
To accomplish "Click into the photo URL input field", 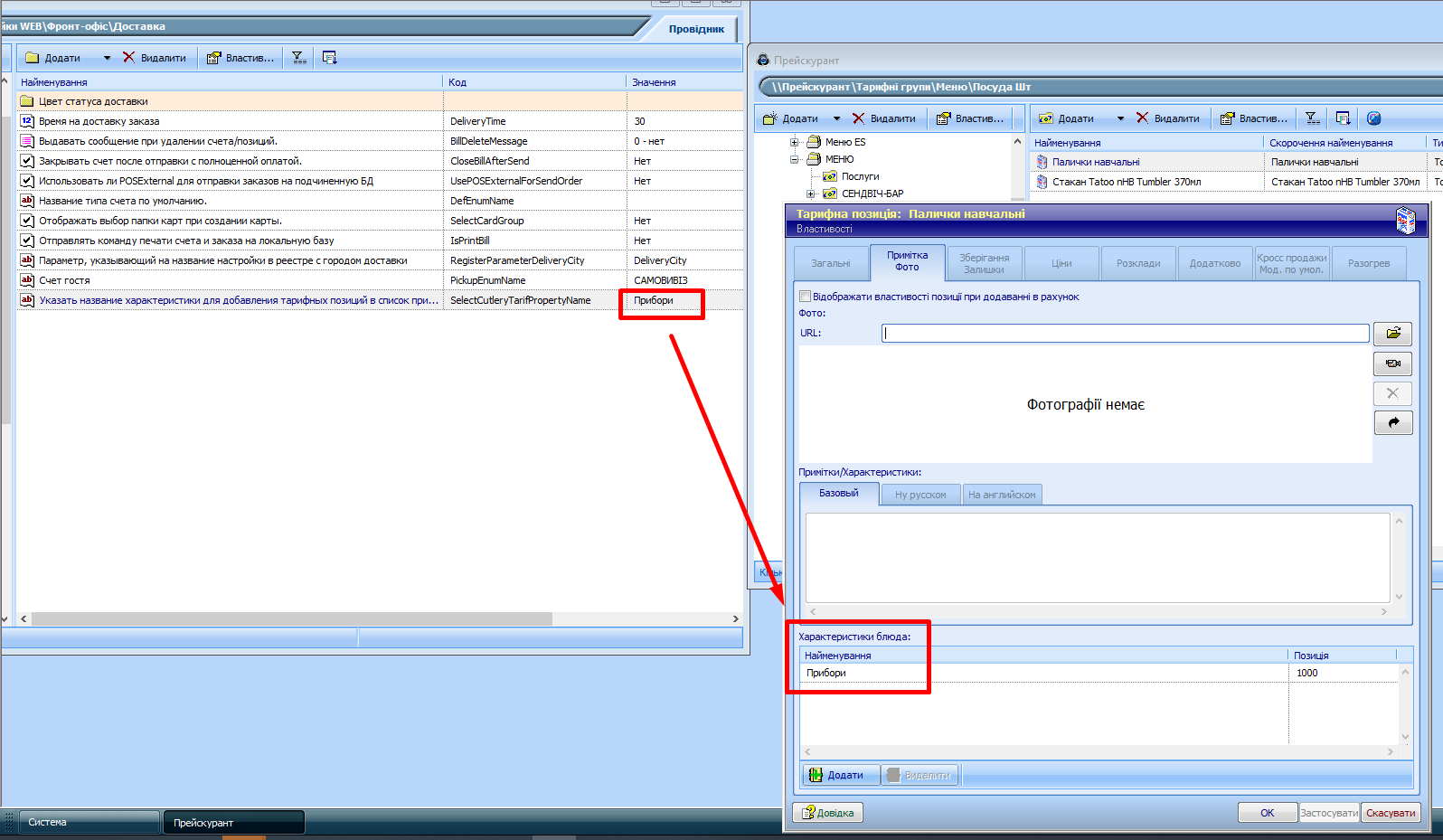I will 1125,333.
